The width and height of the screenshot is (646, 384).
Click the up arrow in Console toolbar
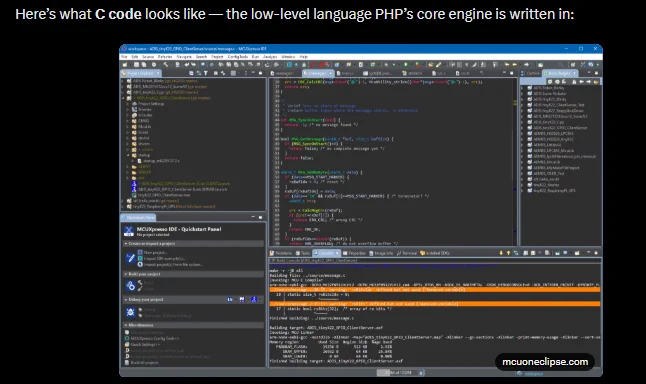tap(508, 253)
